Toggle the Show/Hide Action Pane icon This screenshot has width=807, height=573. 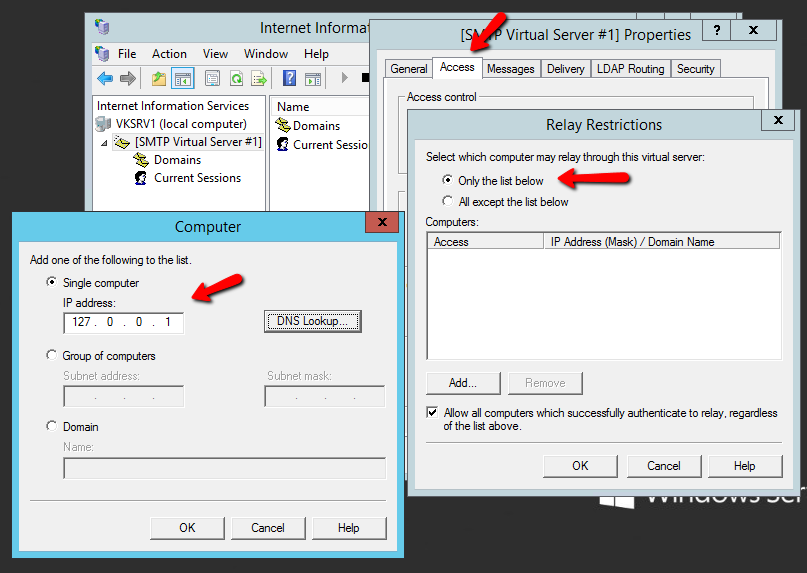313,79
